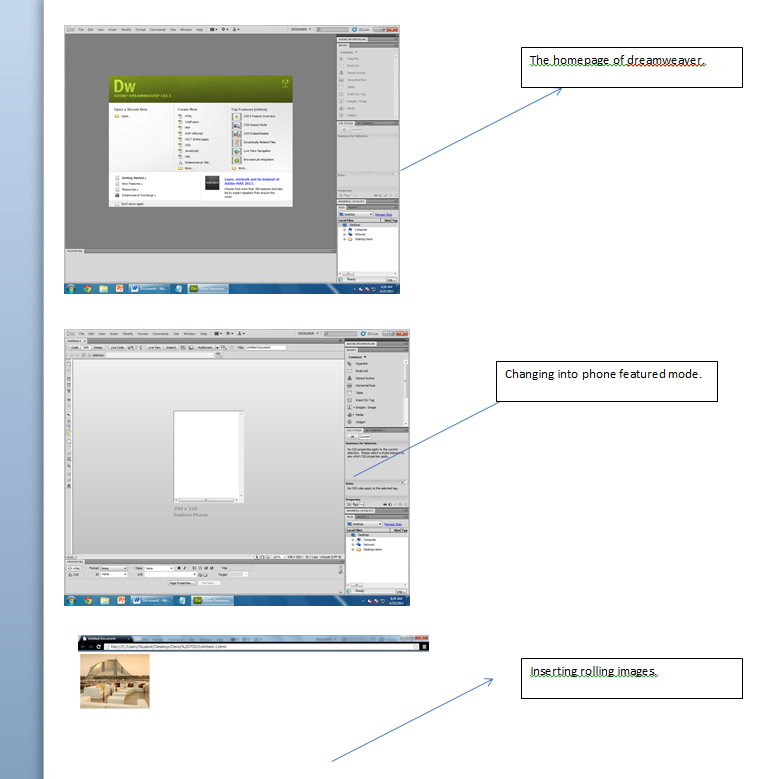Image resolution: width=766 pixels, height=779 pixels.
Task: Switch to Split view in Feature Phone screenshot
Action: [85, 348]
